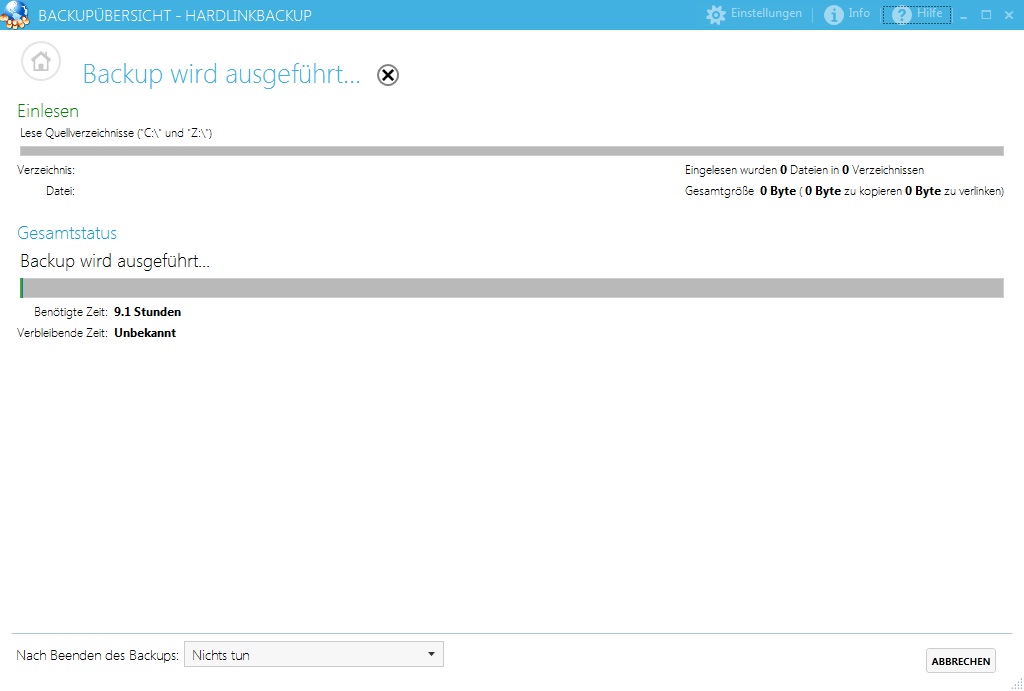The image size is (1024, 691).
Task: Click the Gesamtstatus progress bar
Action: tap(511, 288)
